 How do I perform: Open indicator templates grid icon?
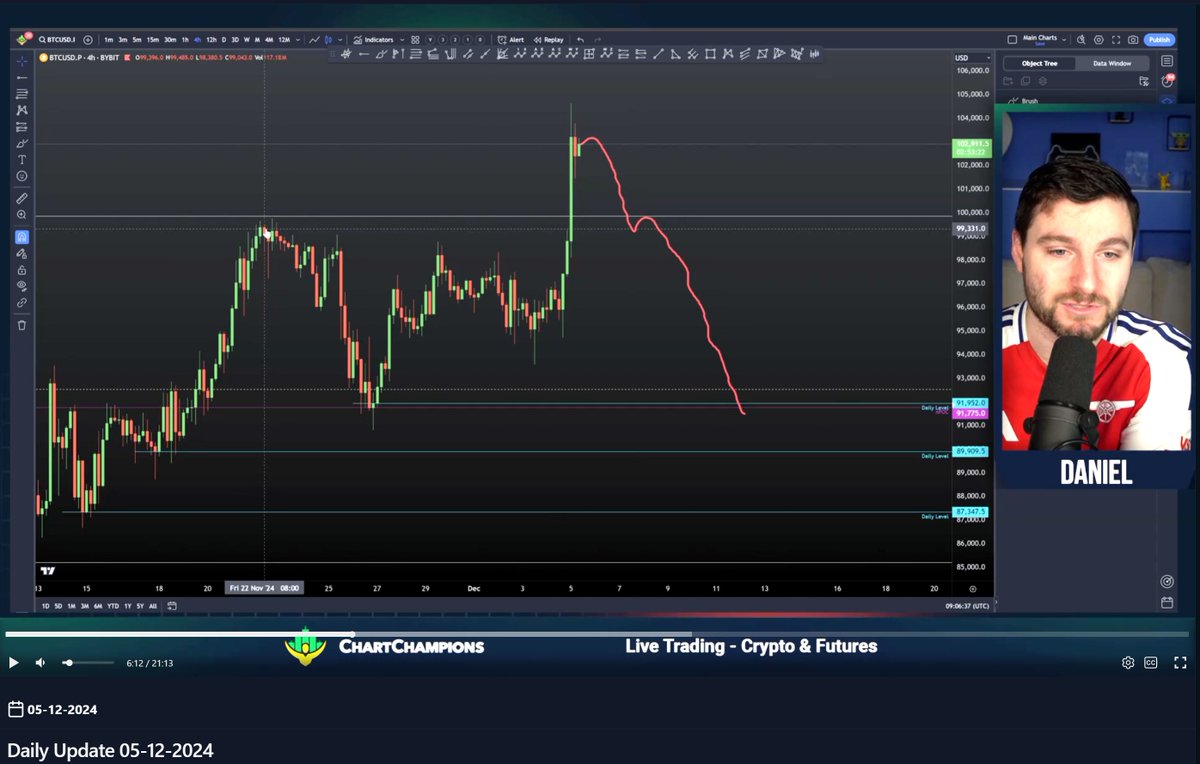[415, 40]
